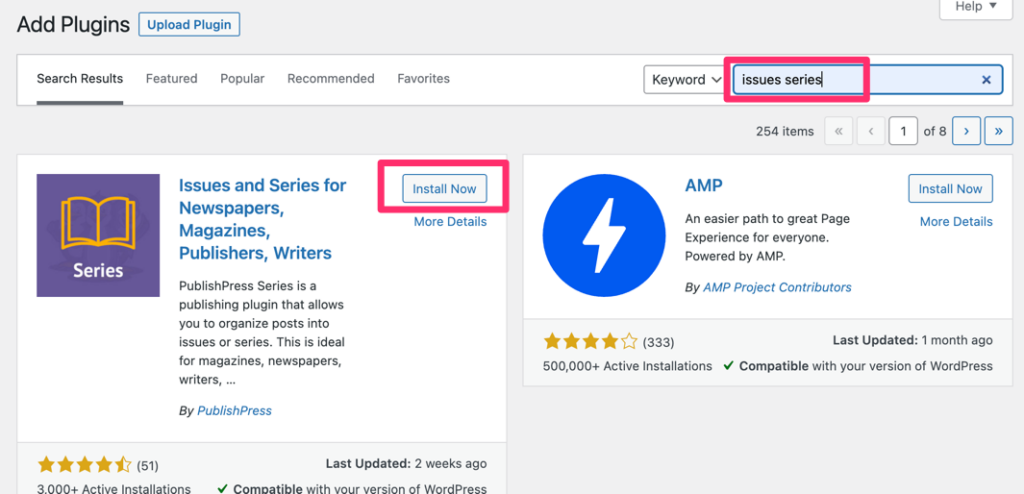Image resolution: width=1024 pixels, height=494 pixels.
Task: Click the rating count (51)
Action: 148,467
